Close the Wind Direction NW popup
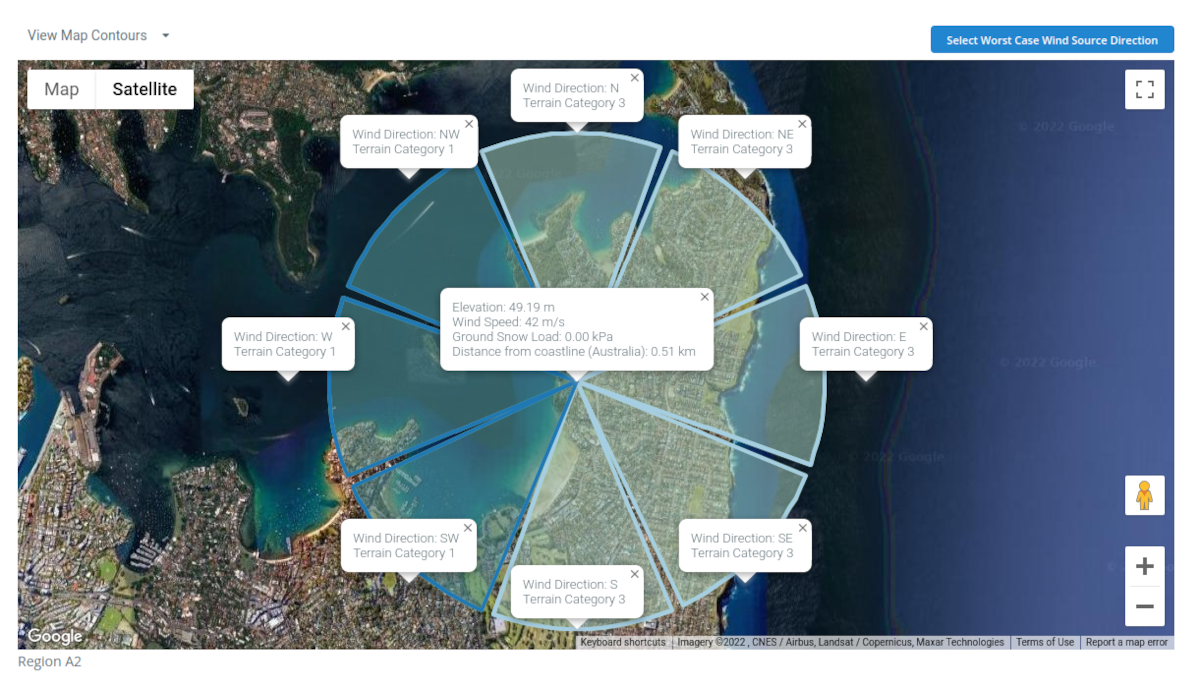The height and width of the screenshot is (688, 1200). [468, 124]
